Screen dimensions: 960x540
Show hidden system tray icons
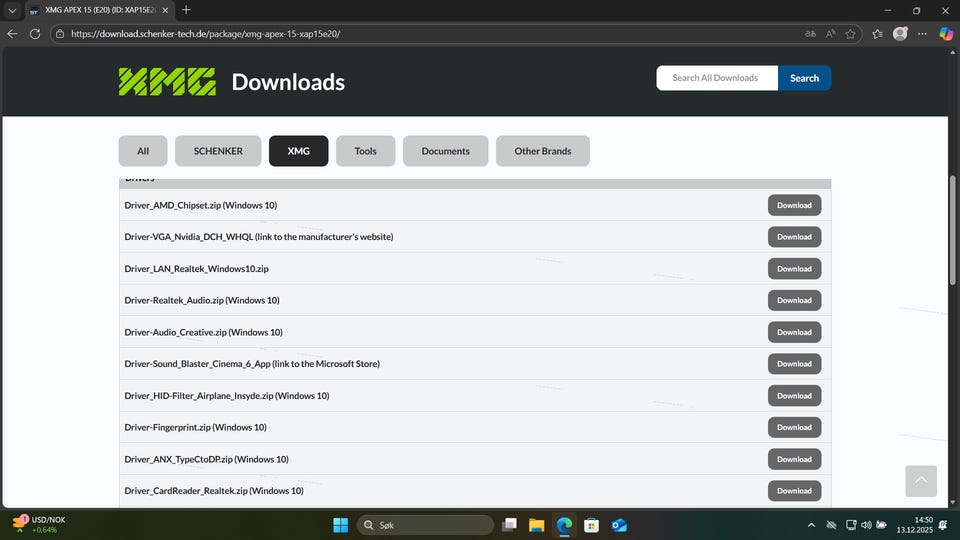[x=811, y=525]
